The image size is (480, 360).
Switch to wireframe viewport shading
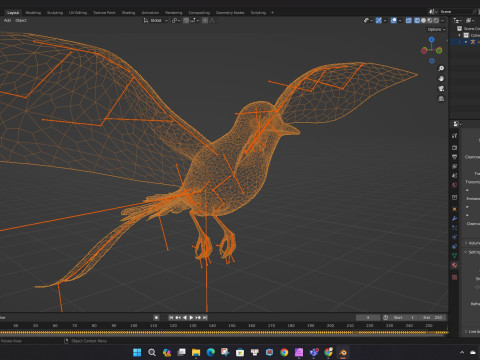pos(417,20)
